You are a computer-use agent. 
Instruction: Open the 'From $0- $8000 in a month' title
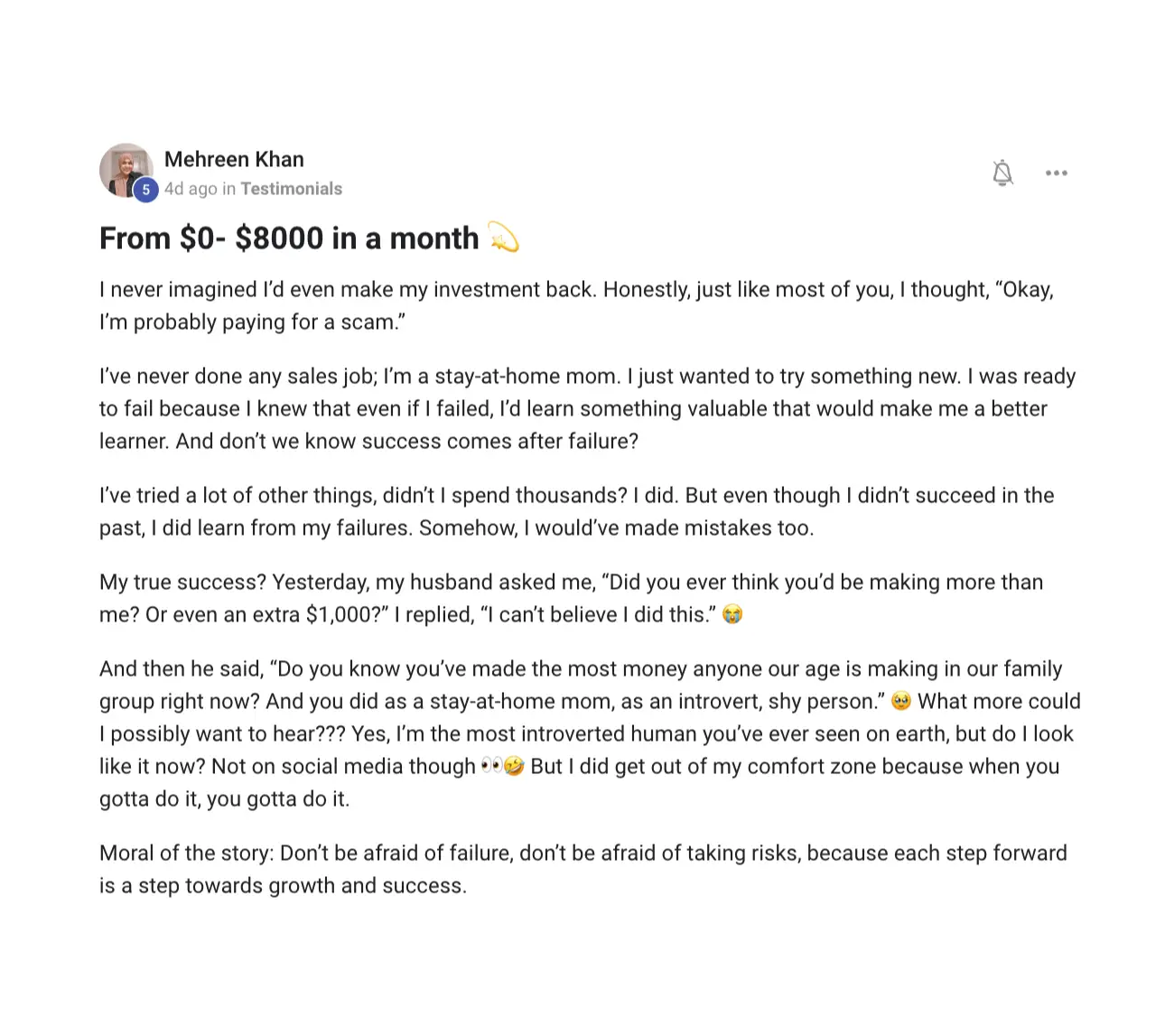(289, 238)
